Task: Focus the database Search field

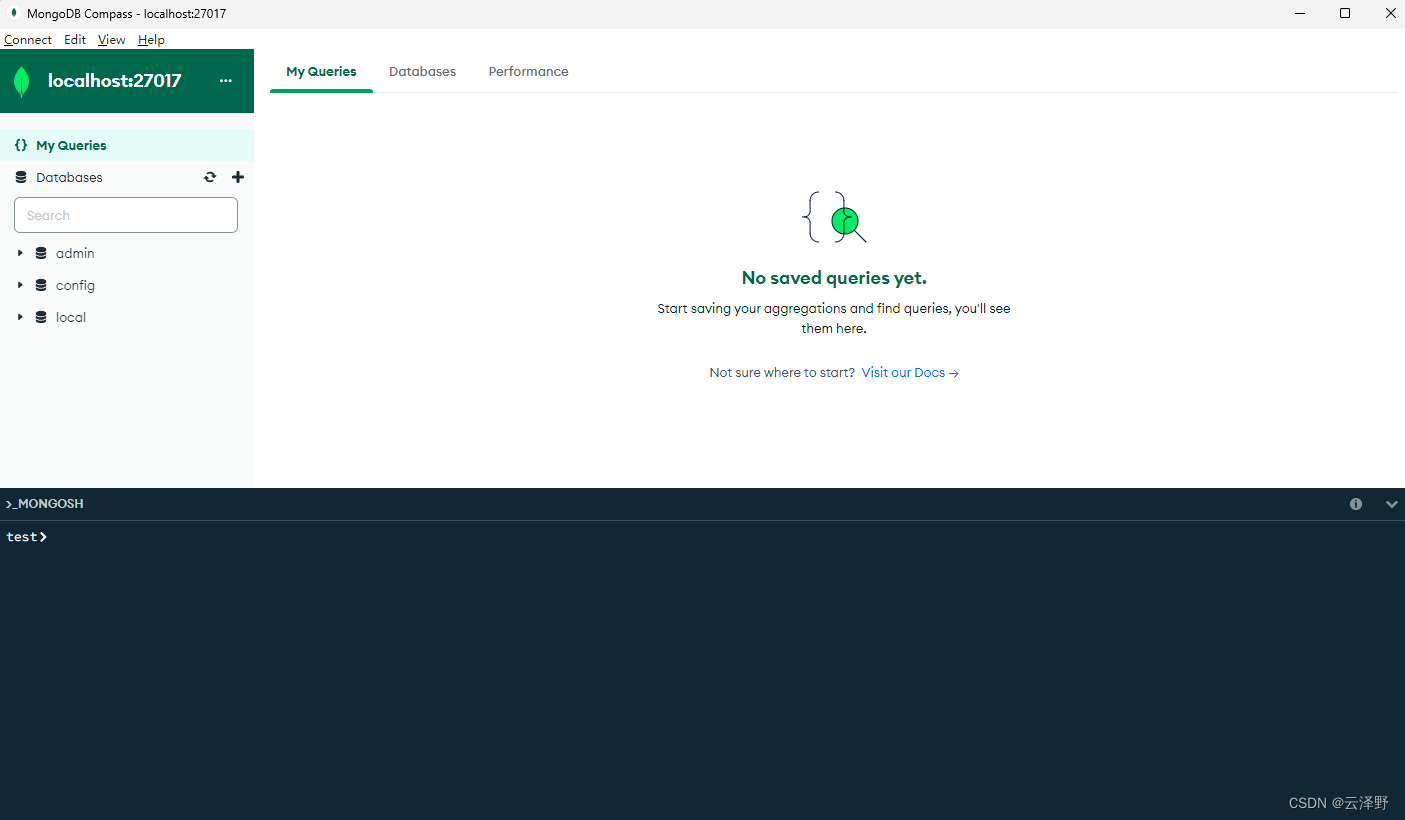Action: [x=126, y=215]
